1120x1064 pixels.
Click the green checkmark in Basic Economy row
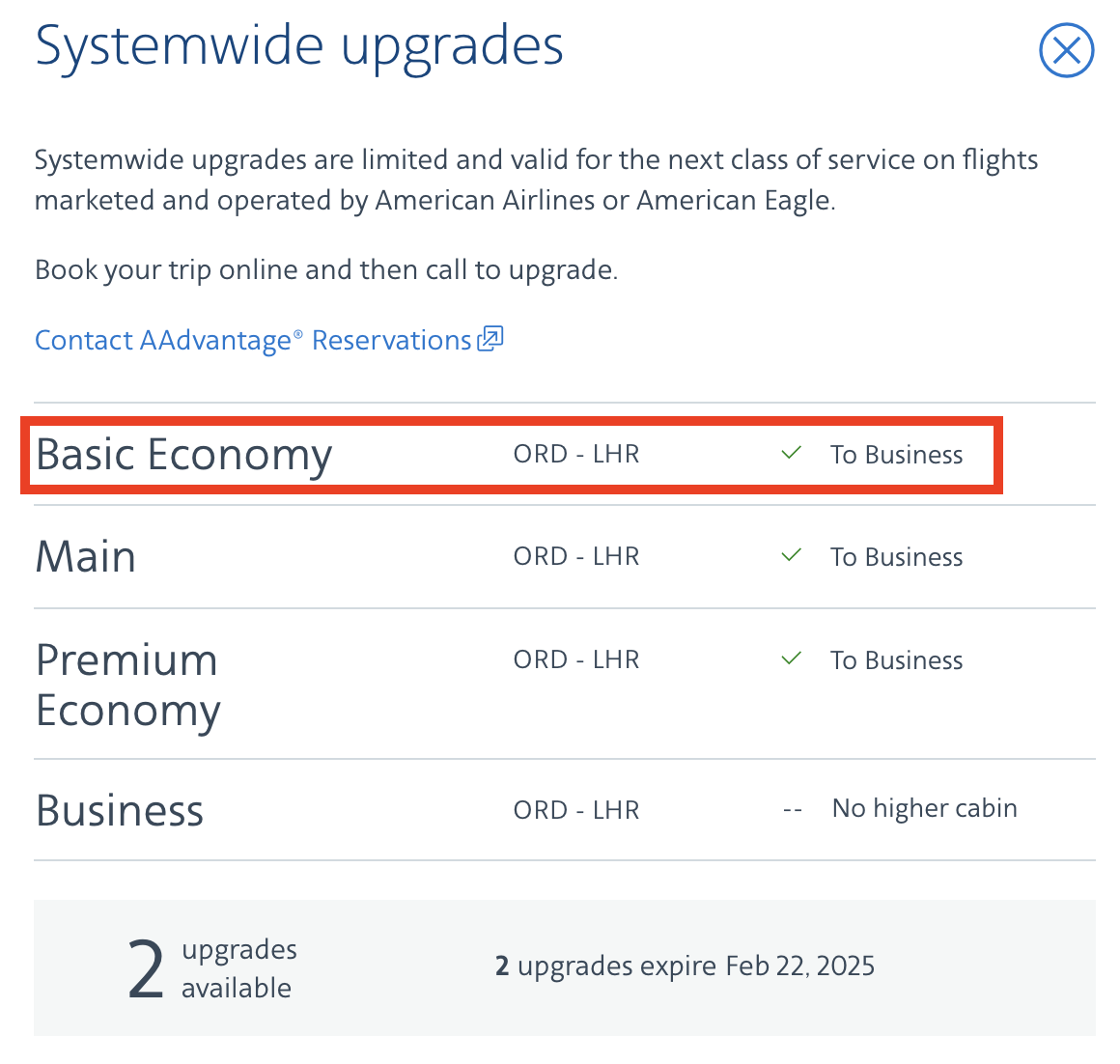tap(792, 453)
